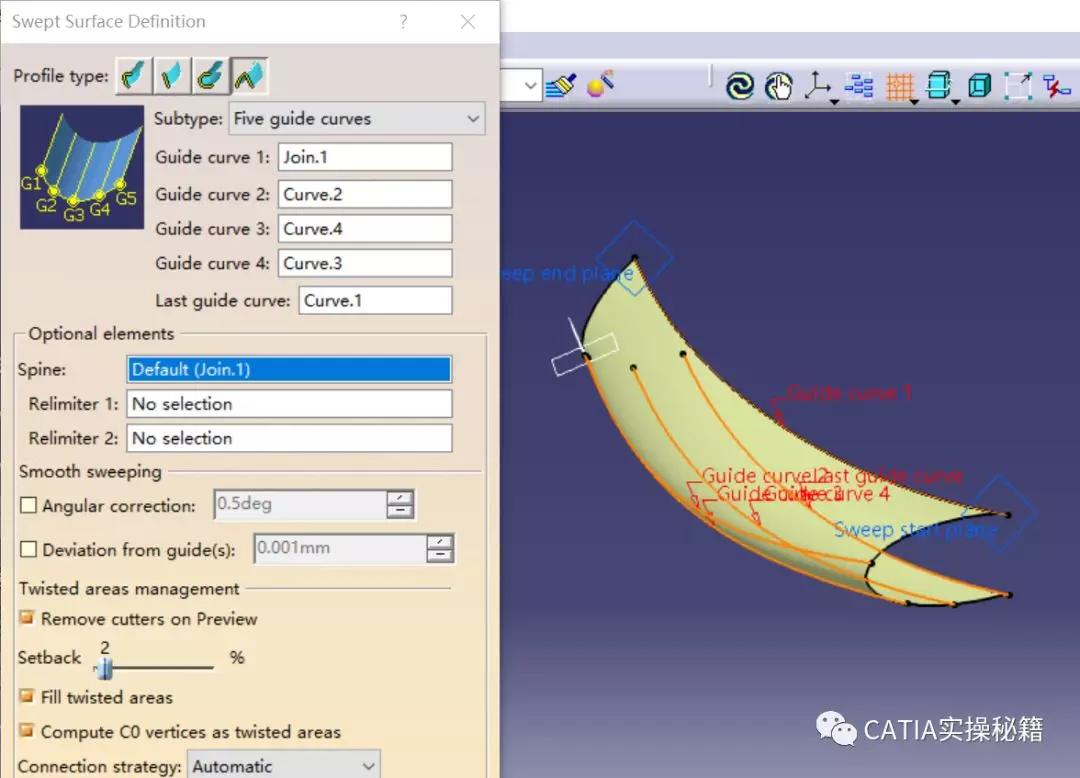Expand the dropdown left of the paintbrush
This screenshot has width=1080, height=778.
pyautogui.click(x=531, y=87)
